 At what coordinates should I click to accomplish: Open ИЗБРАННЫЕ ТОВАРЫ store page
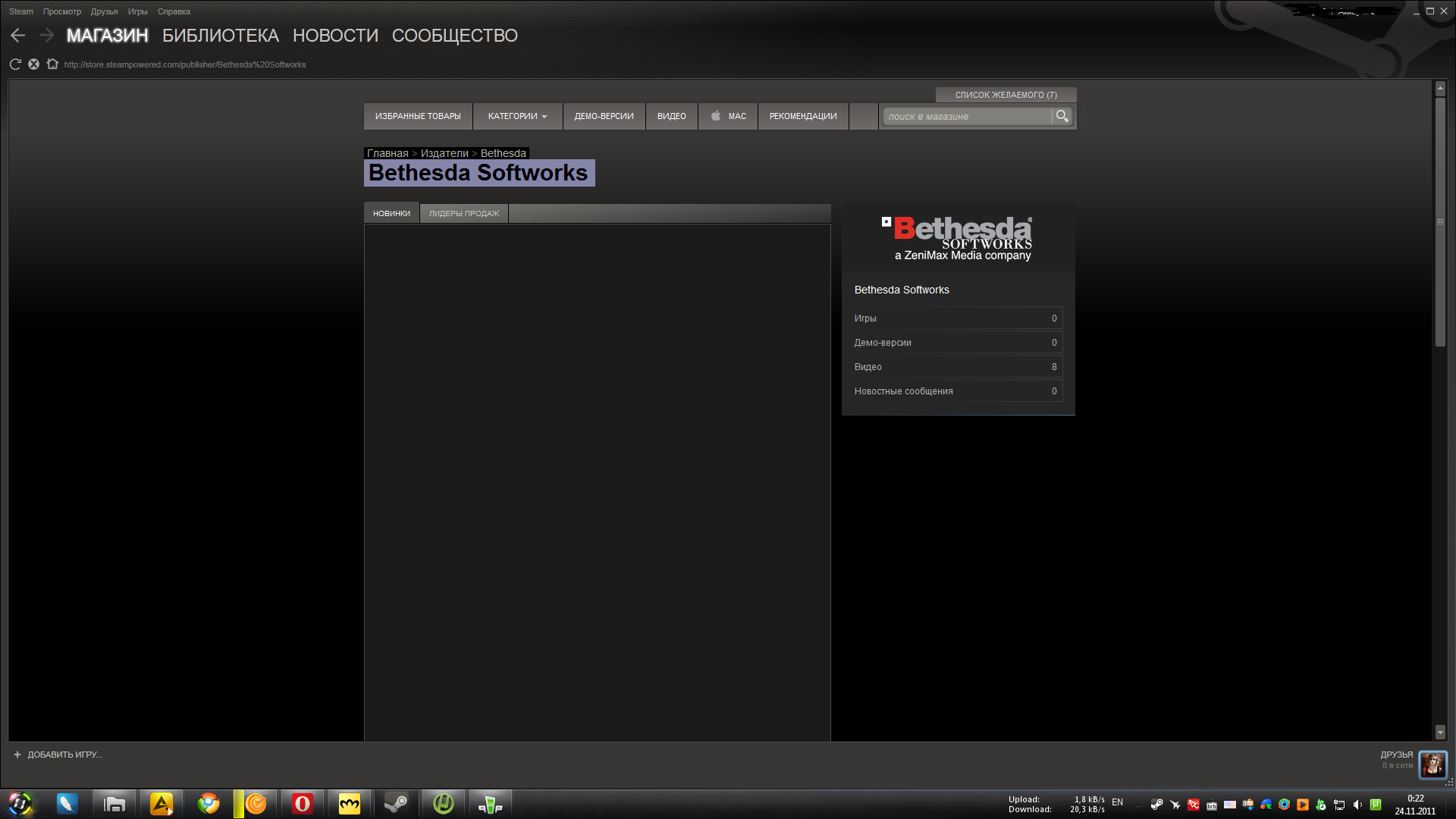418,116
